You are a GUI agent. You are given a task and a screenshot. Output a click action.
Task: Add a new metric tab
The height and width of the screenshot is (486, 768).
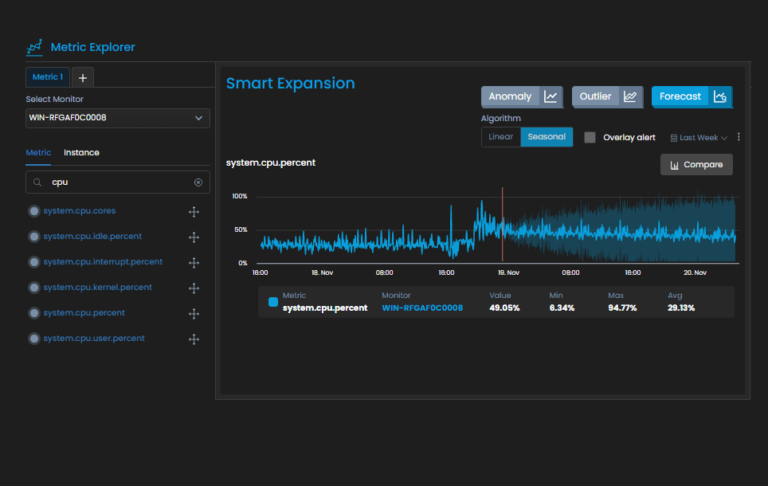[x=83, y=77]
